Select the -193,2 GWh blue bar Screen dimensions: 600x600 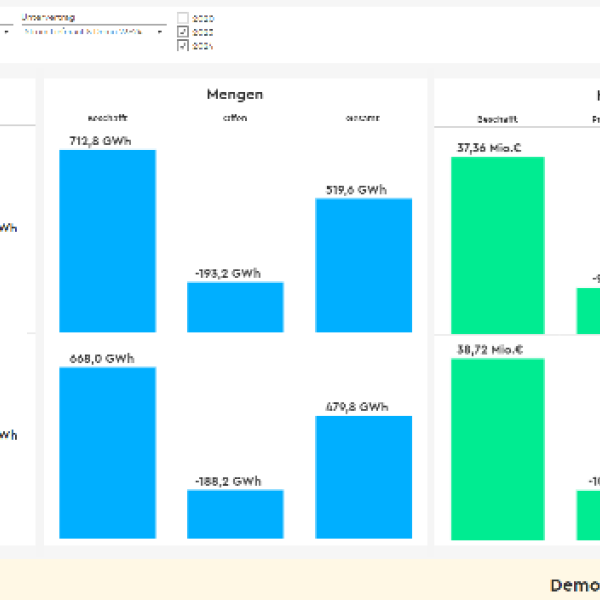coord(235,307)
